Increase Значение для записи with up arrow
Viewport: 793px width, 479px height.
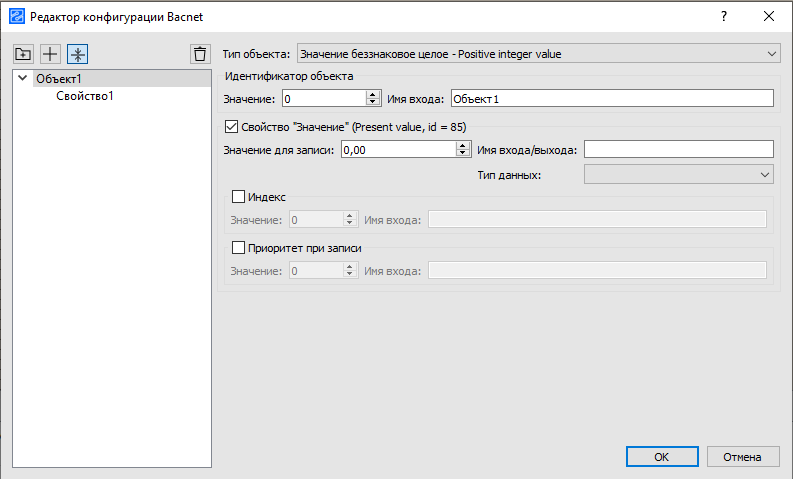pos(463,145)
